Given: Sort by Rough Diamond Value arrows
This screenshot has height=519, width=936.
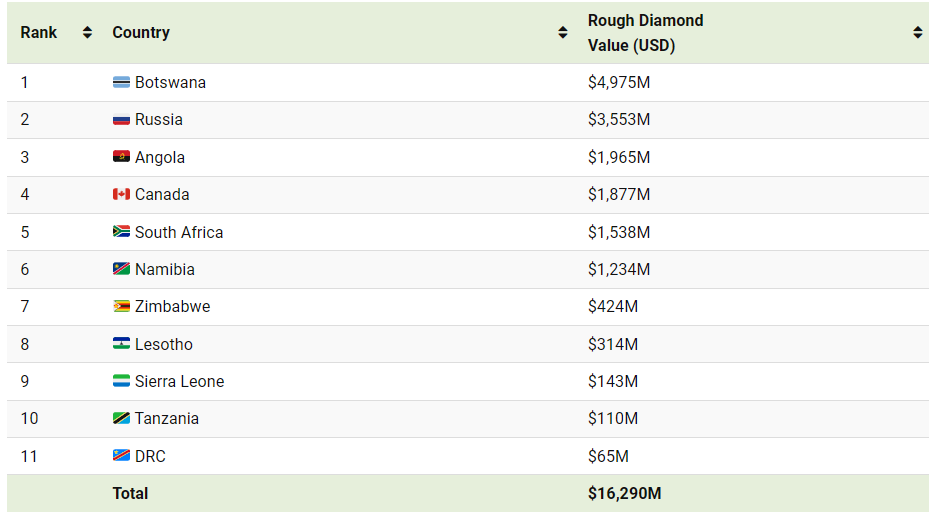Looking at the screenshot, I should click(917, 33).
